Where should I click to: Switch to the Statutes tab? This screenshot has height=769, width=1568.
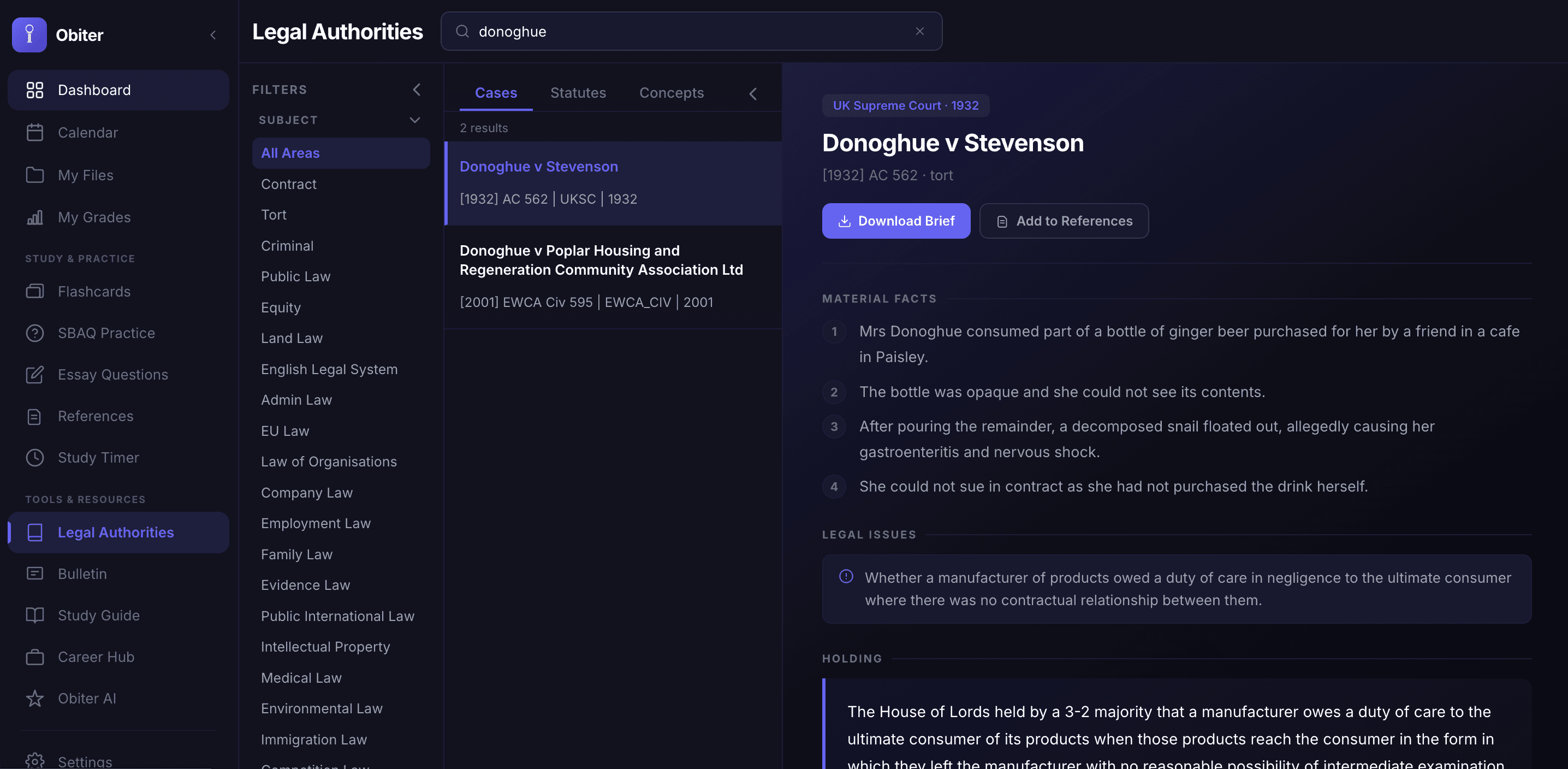click(578, 92)
